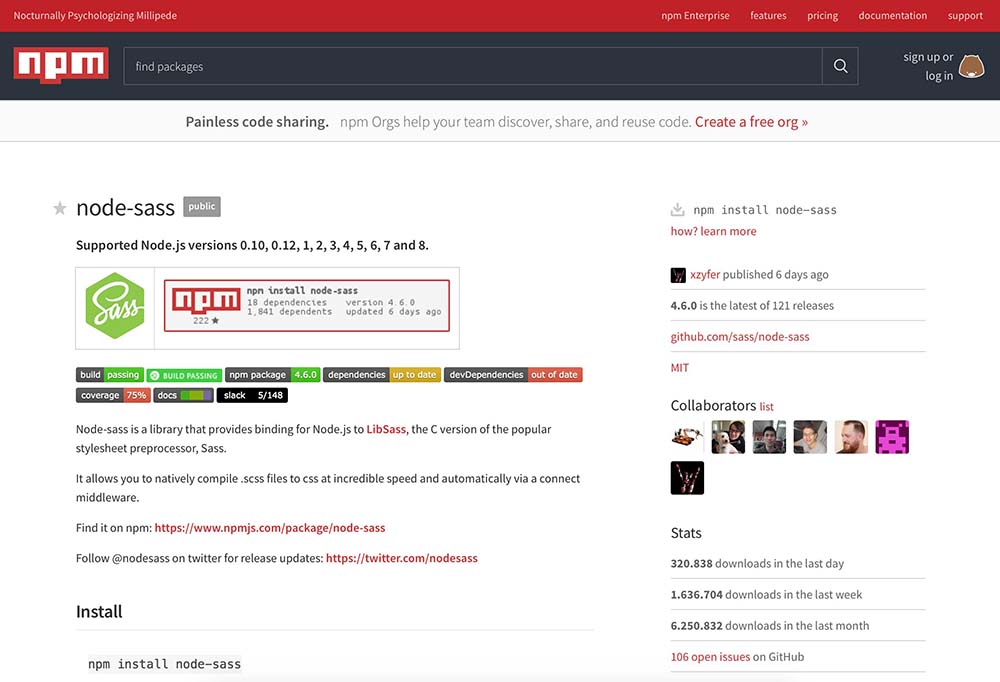1000x682 pixels.
Task: Click the green BUILD PASSING AppVeyor badge
Action: click(184, 376)
